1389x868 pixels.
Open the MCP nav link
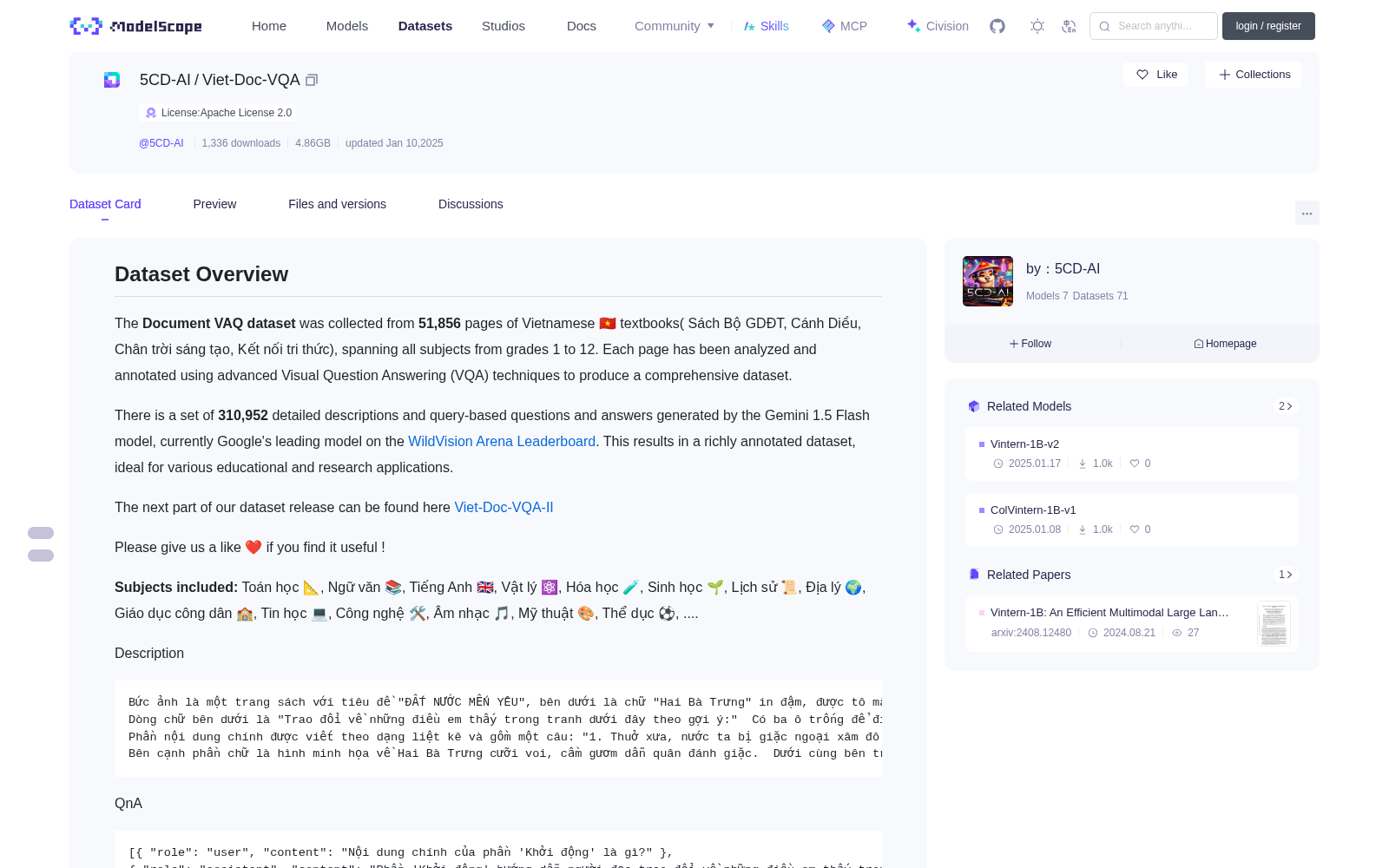pyautogui.click(x=845, y=26)
